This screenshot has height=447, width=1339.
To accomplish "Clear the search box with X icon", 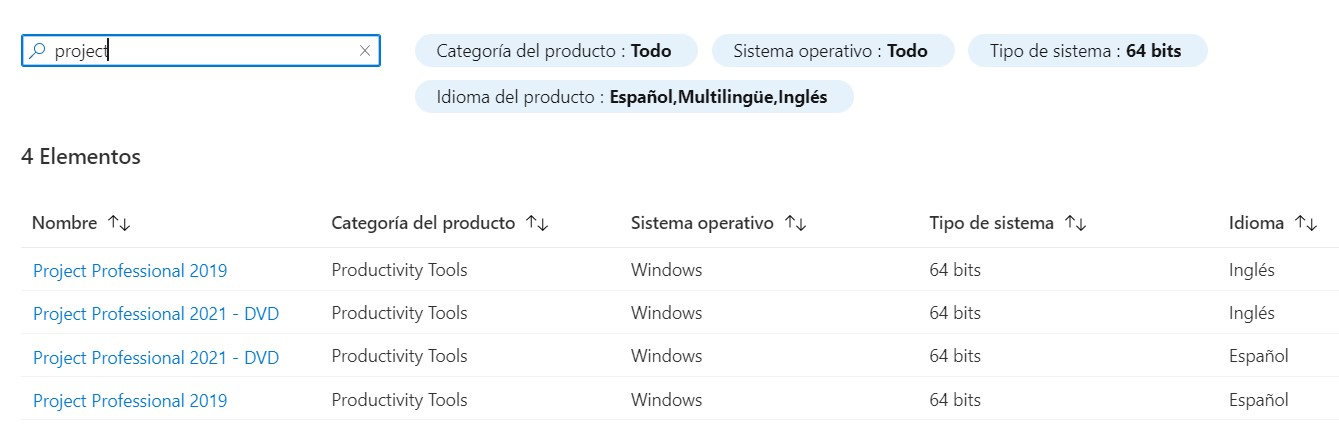I will point(365,51).
